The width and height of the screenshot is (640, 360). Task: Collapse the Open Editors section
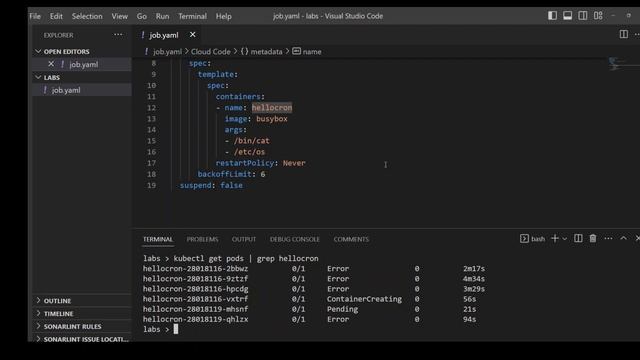click(x=38, y=51)
